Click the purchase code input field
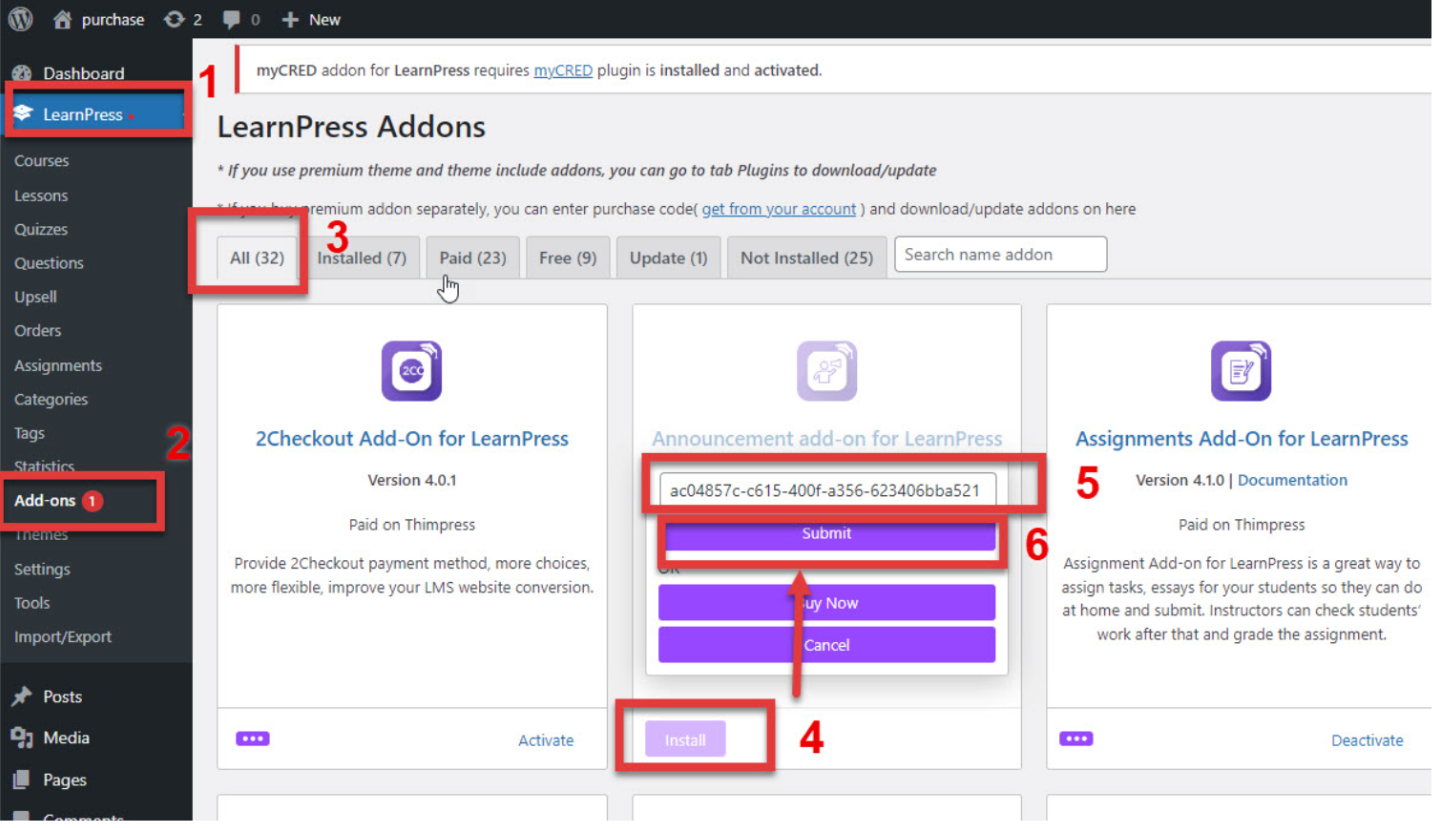 pyautogui.click(x=827, y=490)
